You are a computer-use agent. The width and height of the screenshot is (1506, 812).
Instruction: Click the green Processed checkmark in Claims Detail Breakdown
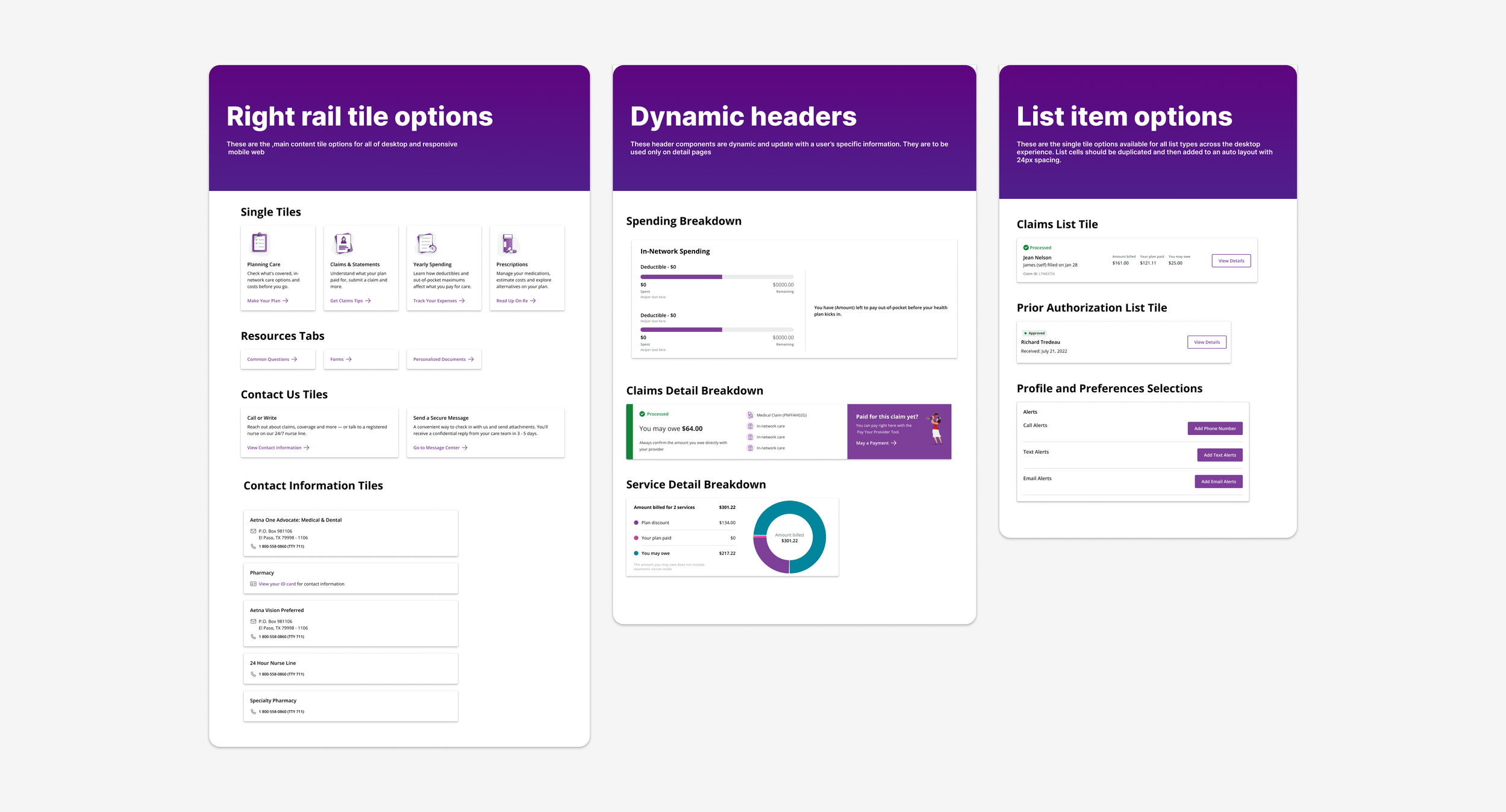pyautogui.click(x=642, y=414)
